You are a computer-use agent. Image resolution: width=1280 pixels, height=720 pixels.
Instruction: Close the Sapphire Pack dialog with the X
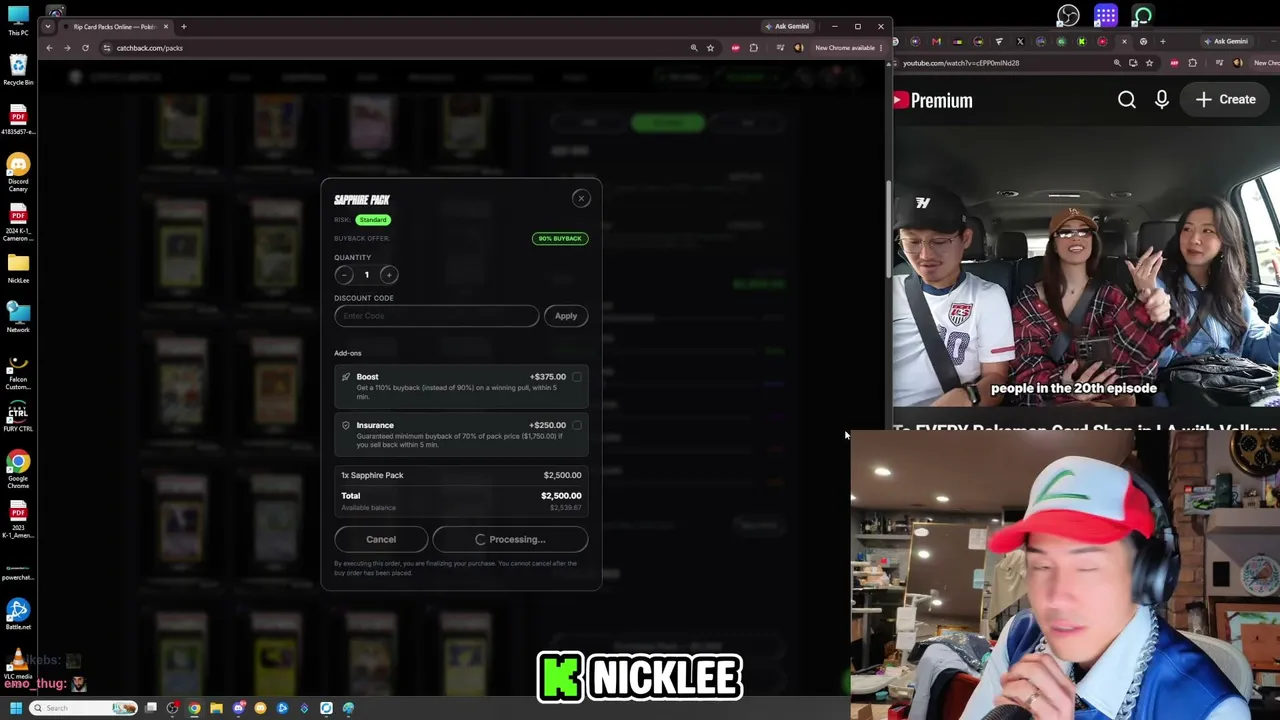(581, 198)
